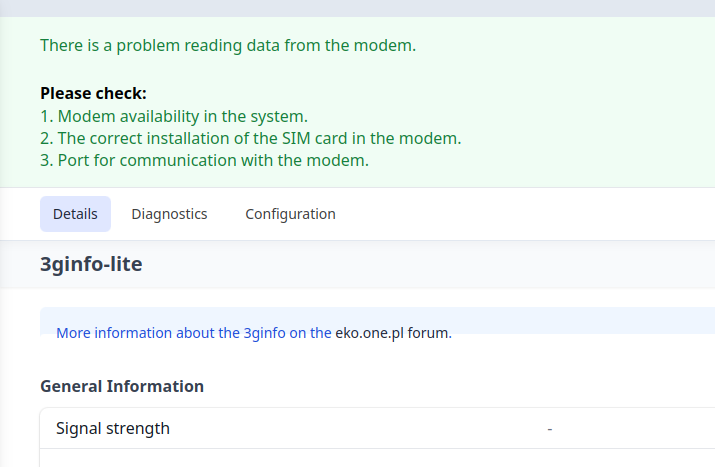The height and width of the screenshot is (467, 715).
Task: Click the 'Please check:' bold text
Action: pos(93,93)
